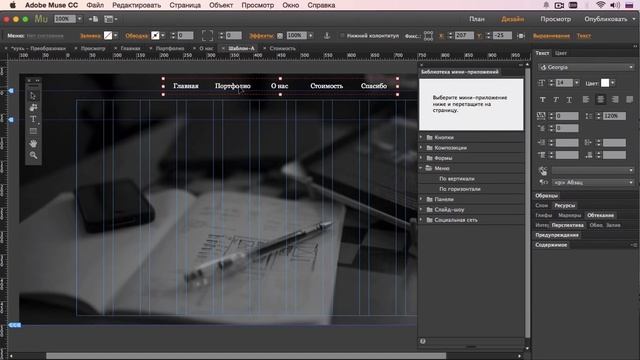Select the Selection arrow tool
Viewport: 640px width, 360px height.
coord(33,96)
